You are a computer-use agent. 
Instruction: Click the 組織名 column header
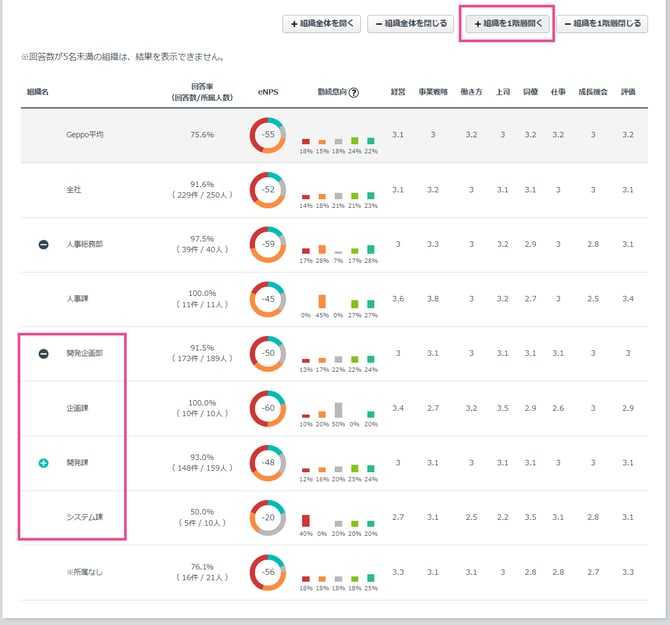(38, 92)
